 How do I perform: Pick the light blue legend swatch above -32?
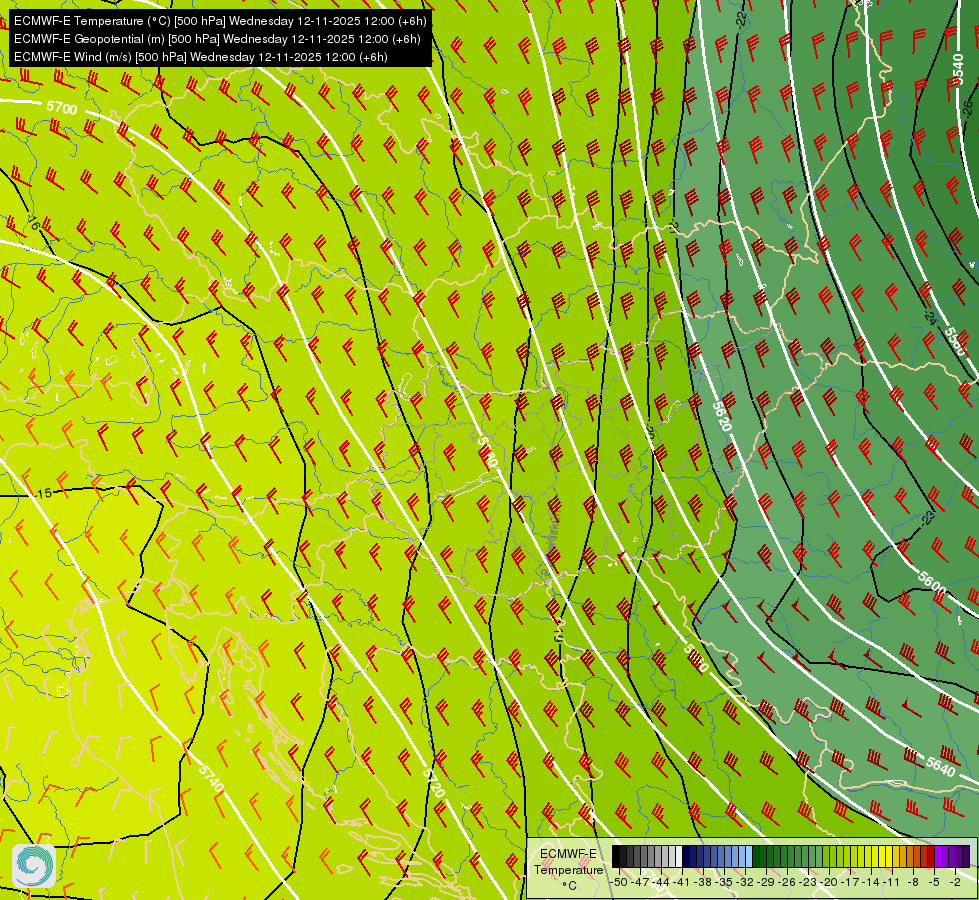[x=749, y=856]
